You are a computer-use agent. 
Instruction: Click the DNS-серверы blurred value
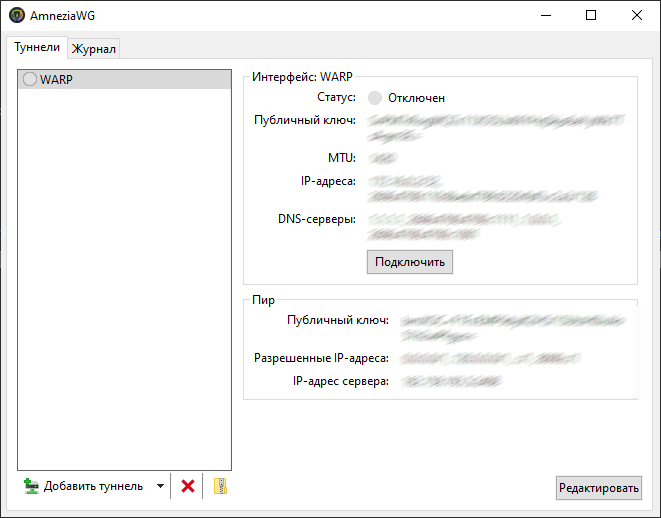click(464, 227)
